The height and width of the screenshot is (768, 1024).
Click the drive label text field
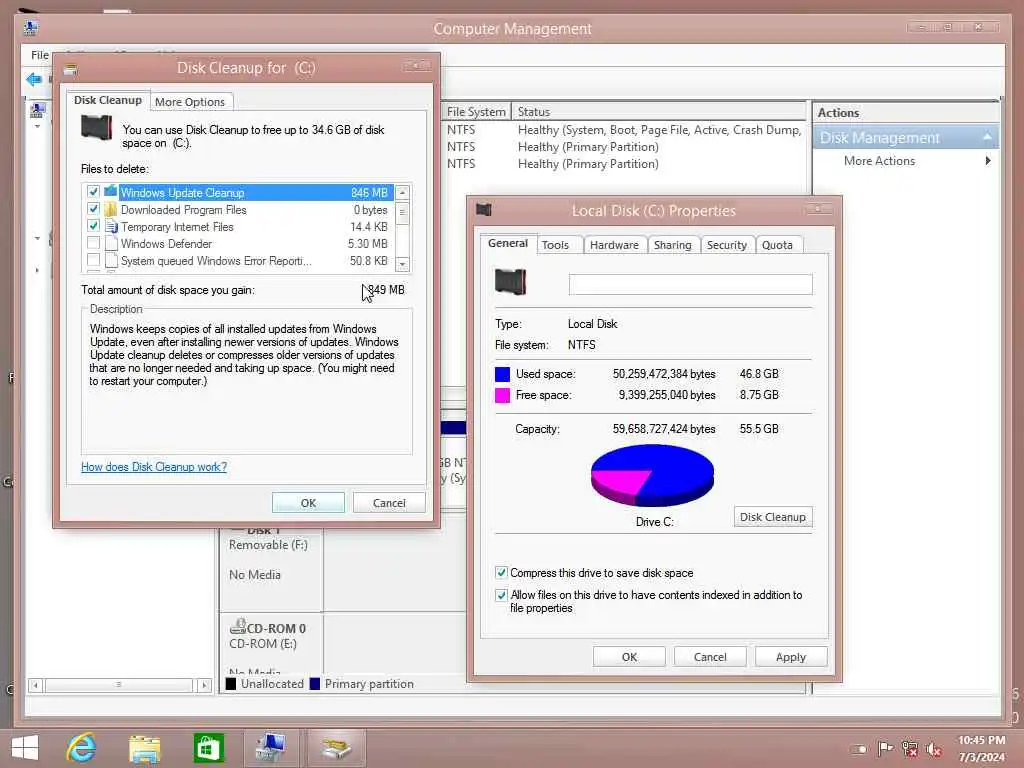[x=690, y=285]
